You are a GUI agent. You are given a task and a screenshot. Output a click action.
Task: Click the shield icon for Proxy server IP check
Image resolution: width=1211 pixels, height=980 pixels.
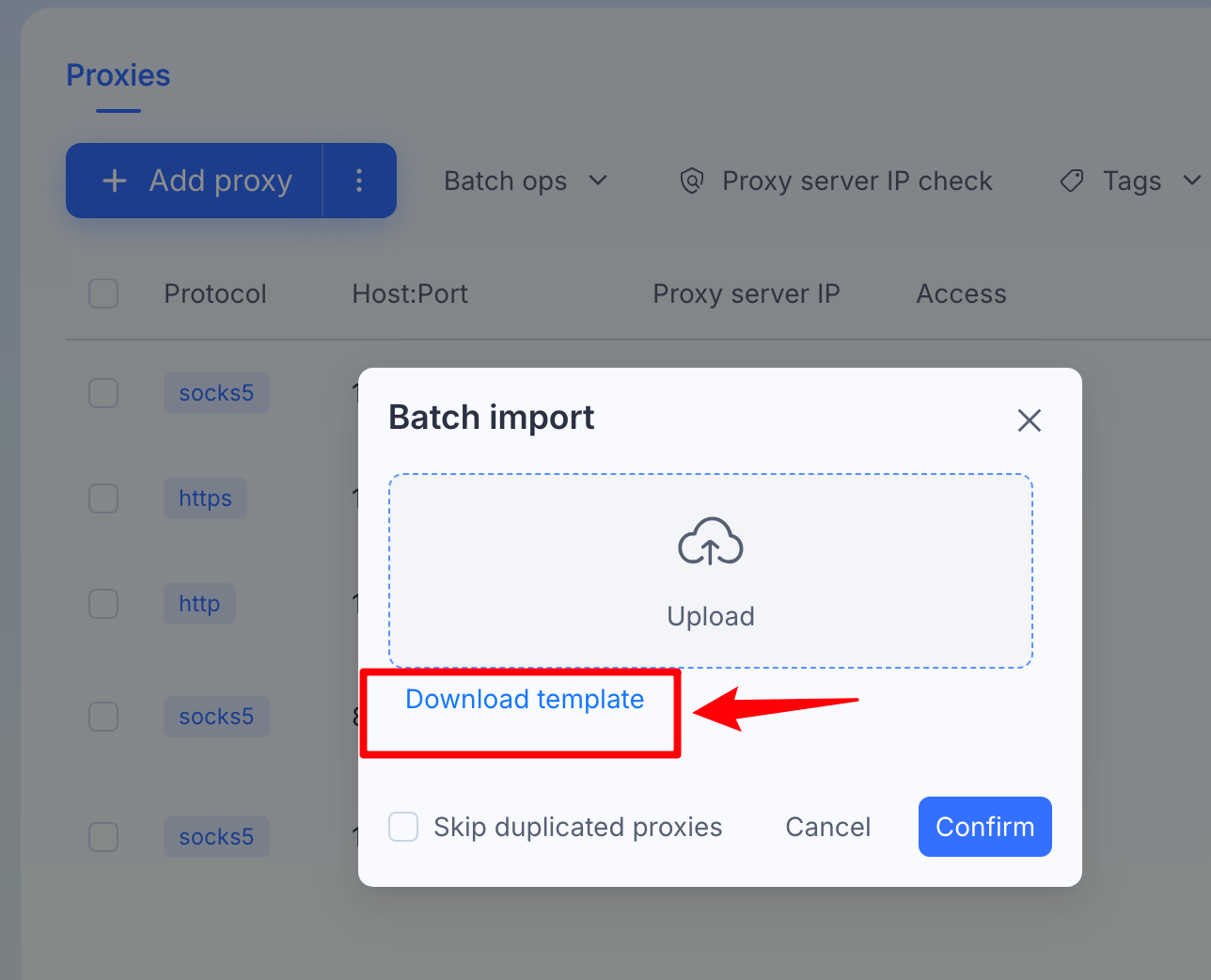tap(692, 181)
